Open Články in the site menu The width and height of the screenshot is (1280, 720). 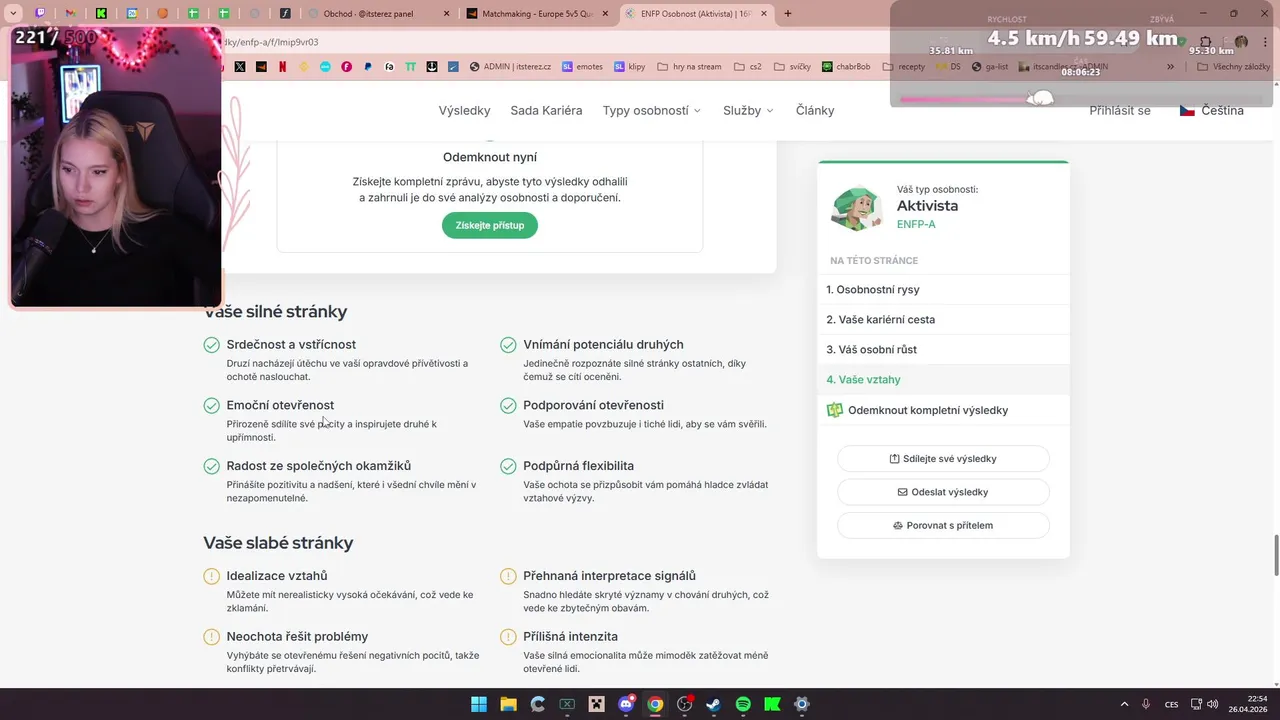815,110
